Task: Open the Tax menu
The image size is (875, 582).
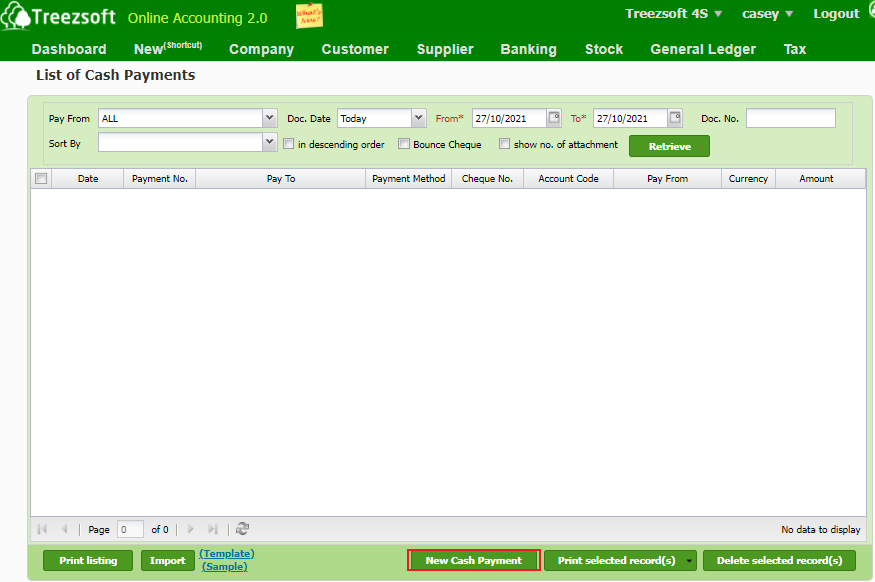Action: 795,49
